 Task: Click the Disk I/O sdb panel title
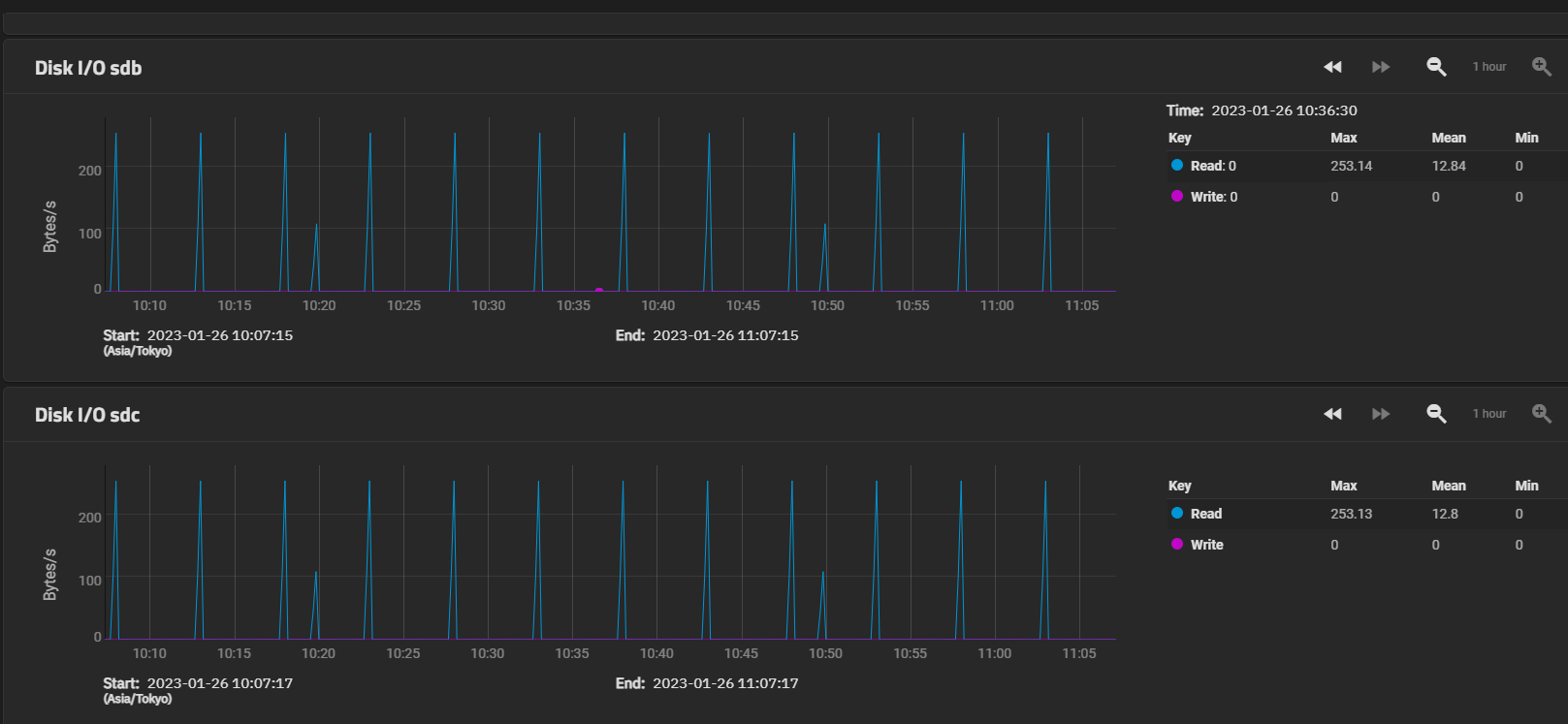[x=88, y=68]
